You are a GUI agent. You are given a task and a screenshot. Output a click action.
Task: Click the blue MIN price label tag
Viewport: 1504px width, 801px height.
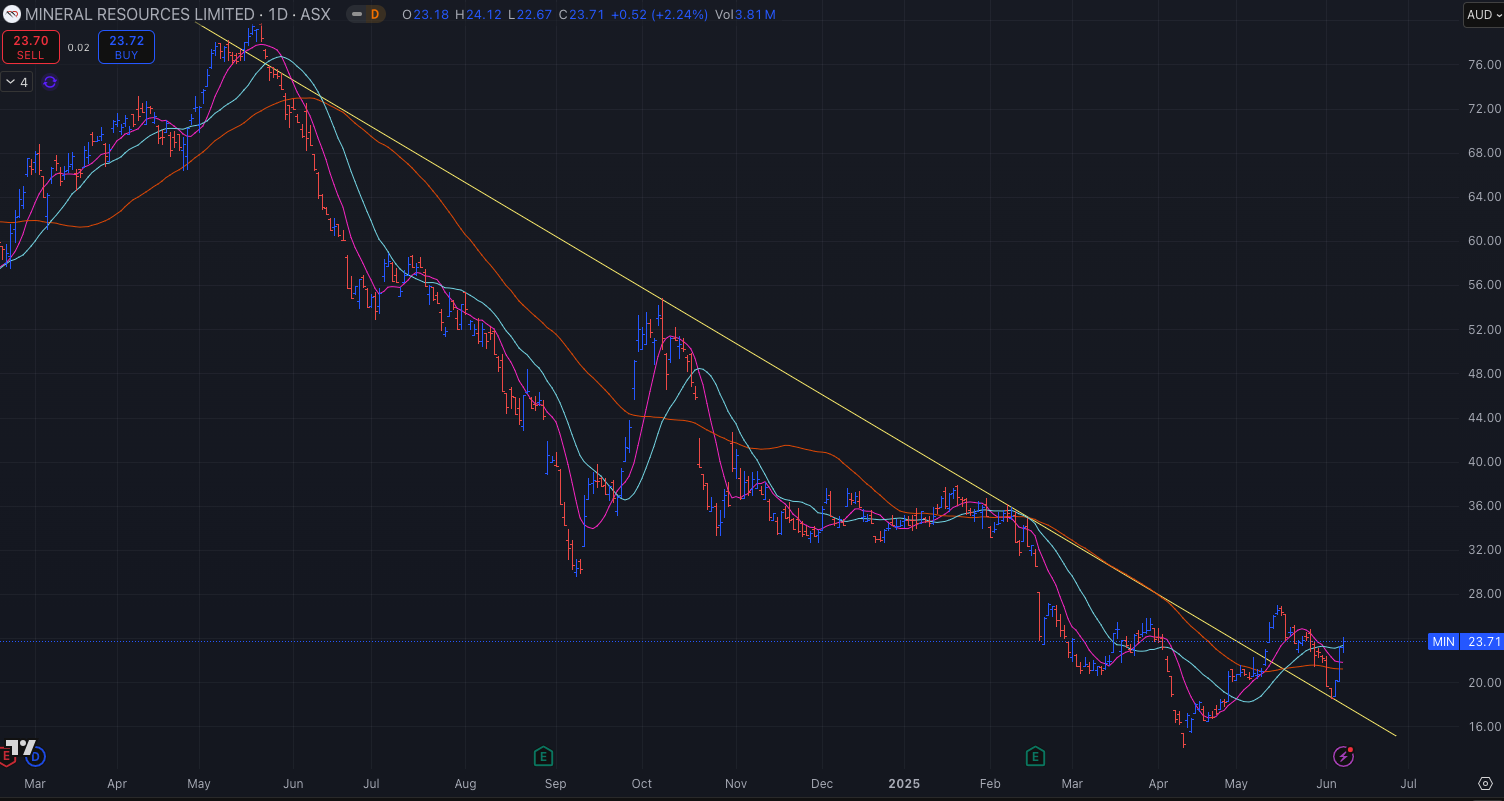(x=1443, y=642)
